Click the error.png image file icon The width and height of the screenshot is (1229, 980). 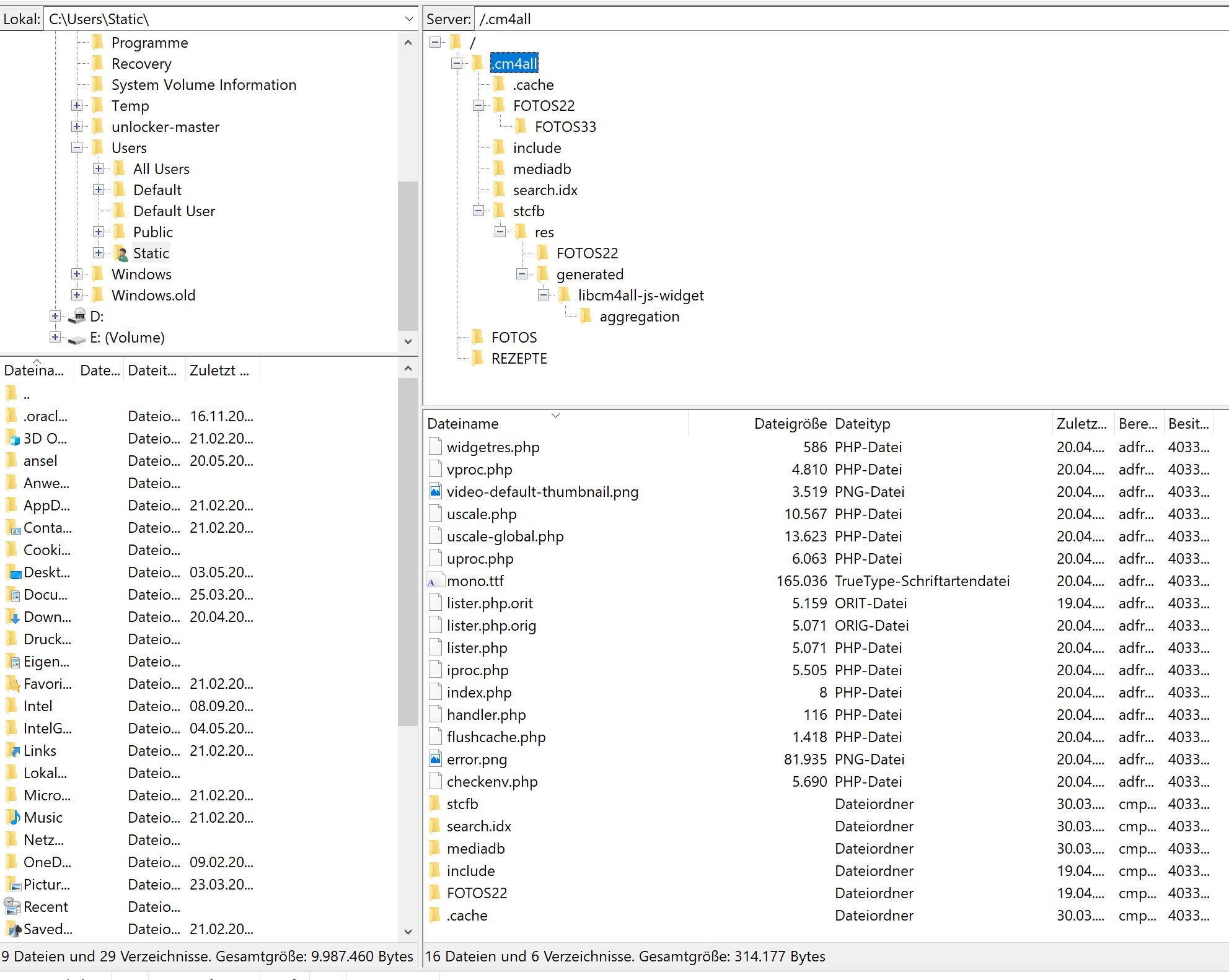[436, 759]
